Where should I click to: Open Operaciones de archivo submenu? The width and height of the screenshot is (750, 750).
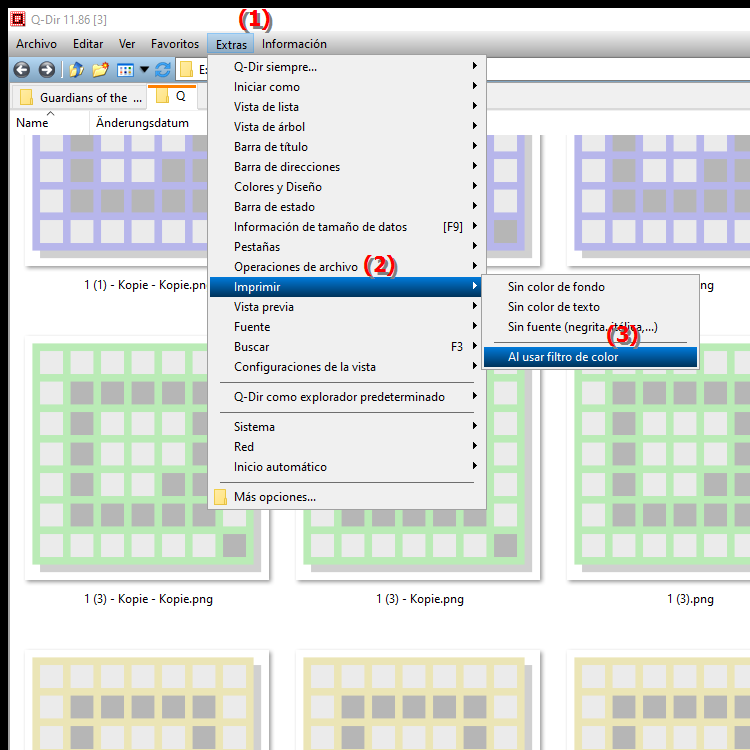[x=348, y=267]
